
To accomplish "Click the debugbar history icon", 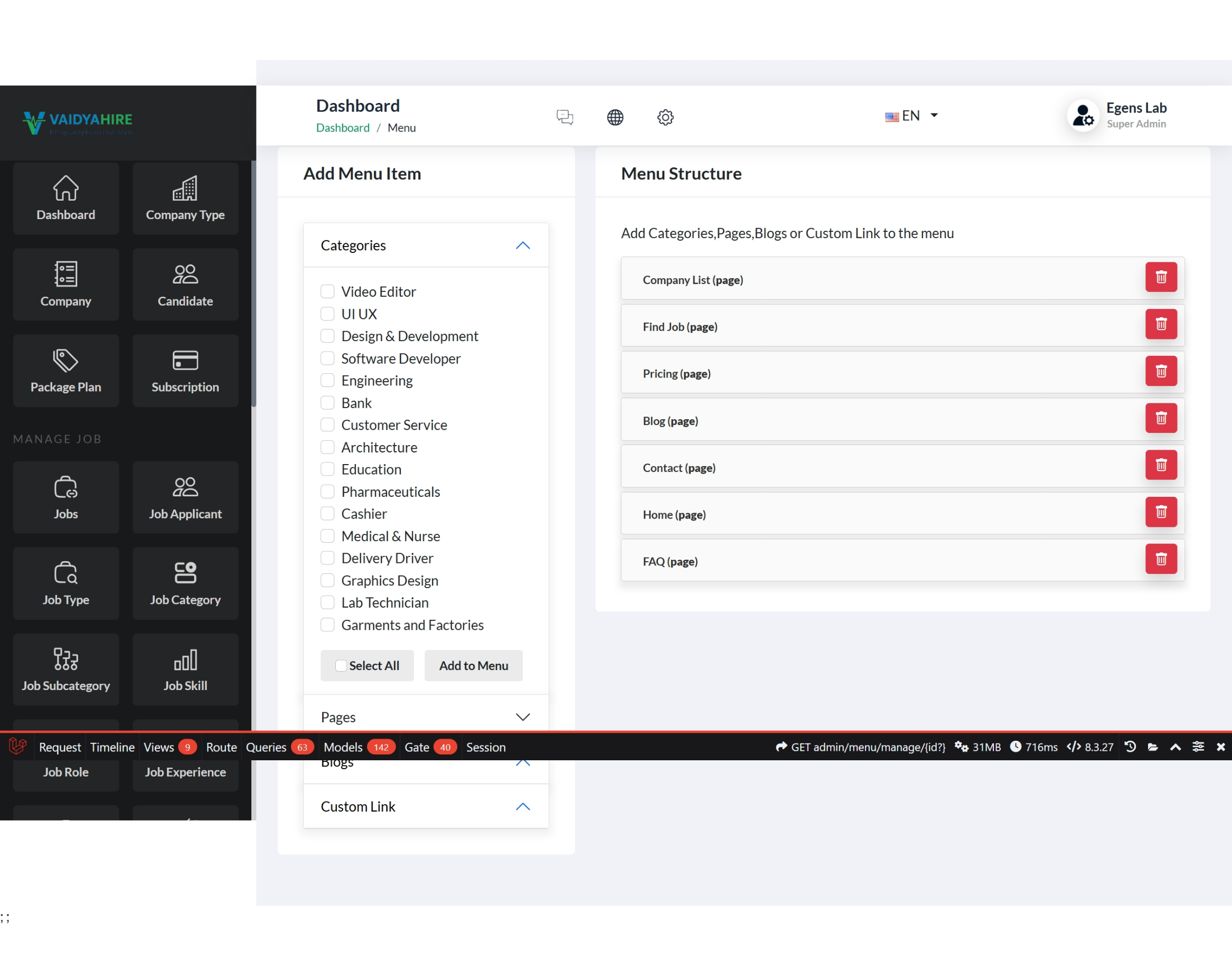I will coord(1130,747).
